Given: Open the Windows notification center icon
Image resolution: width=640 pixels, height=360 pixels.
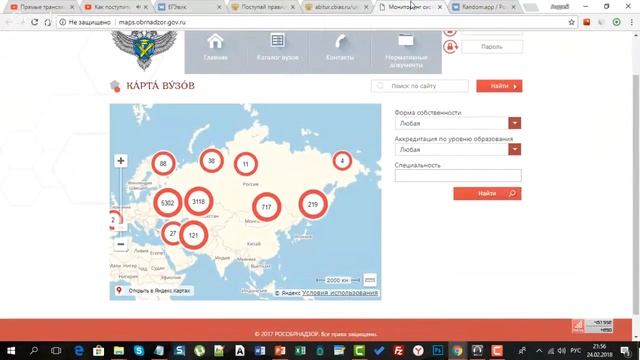Looking at the screenshot, I should click(x=625, y=351).
